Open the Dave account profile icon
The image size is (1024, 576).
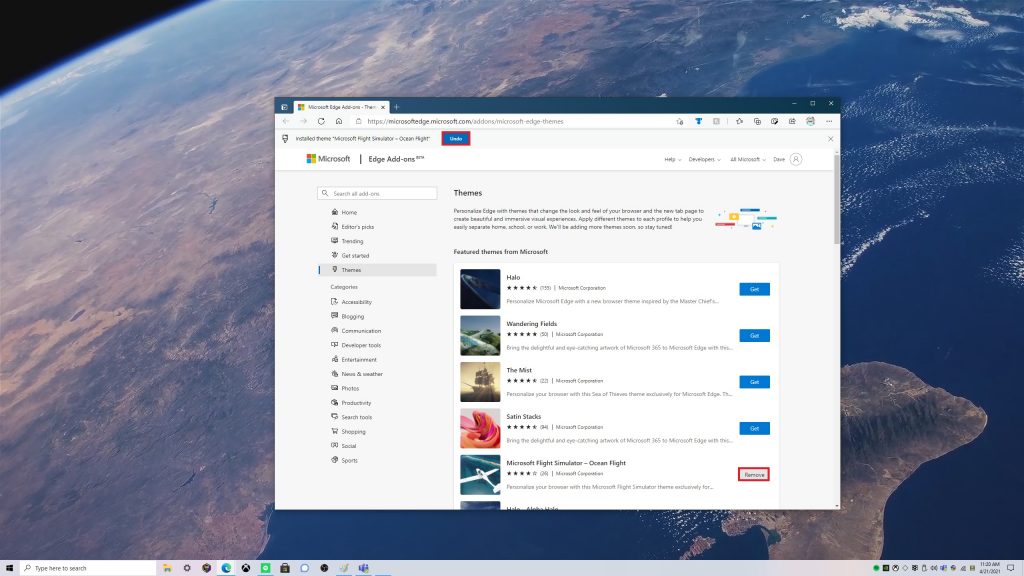(x=795, y=159)
